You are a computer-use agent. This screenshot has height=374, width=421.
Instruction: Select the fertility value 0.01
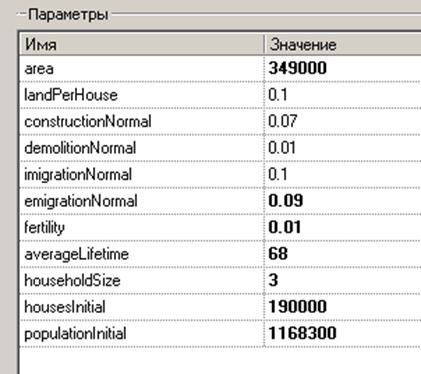click(285, 227)
